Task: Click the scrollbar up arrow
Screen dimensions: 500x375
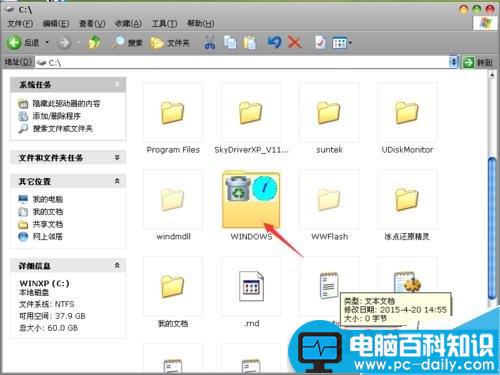Action: (492, 75)
